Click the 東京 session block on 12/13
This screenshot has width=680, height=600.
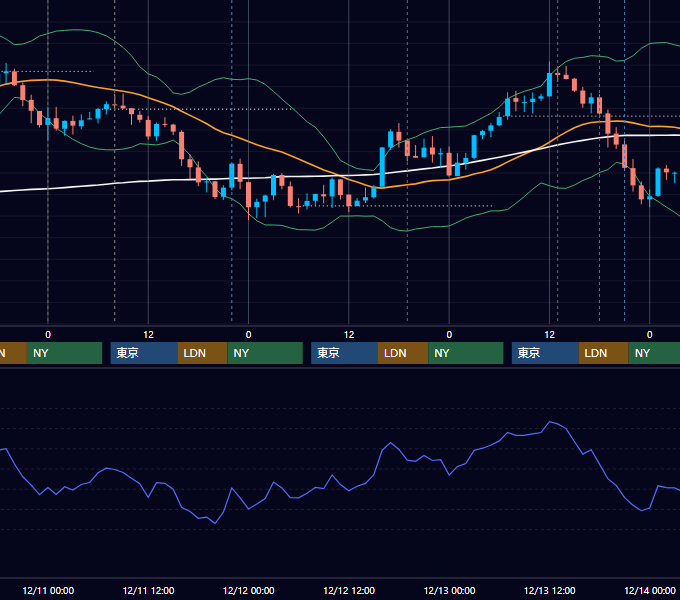coord(545,353)
